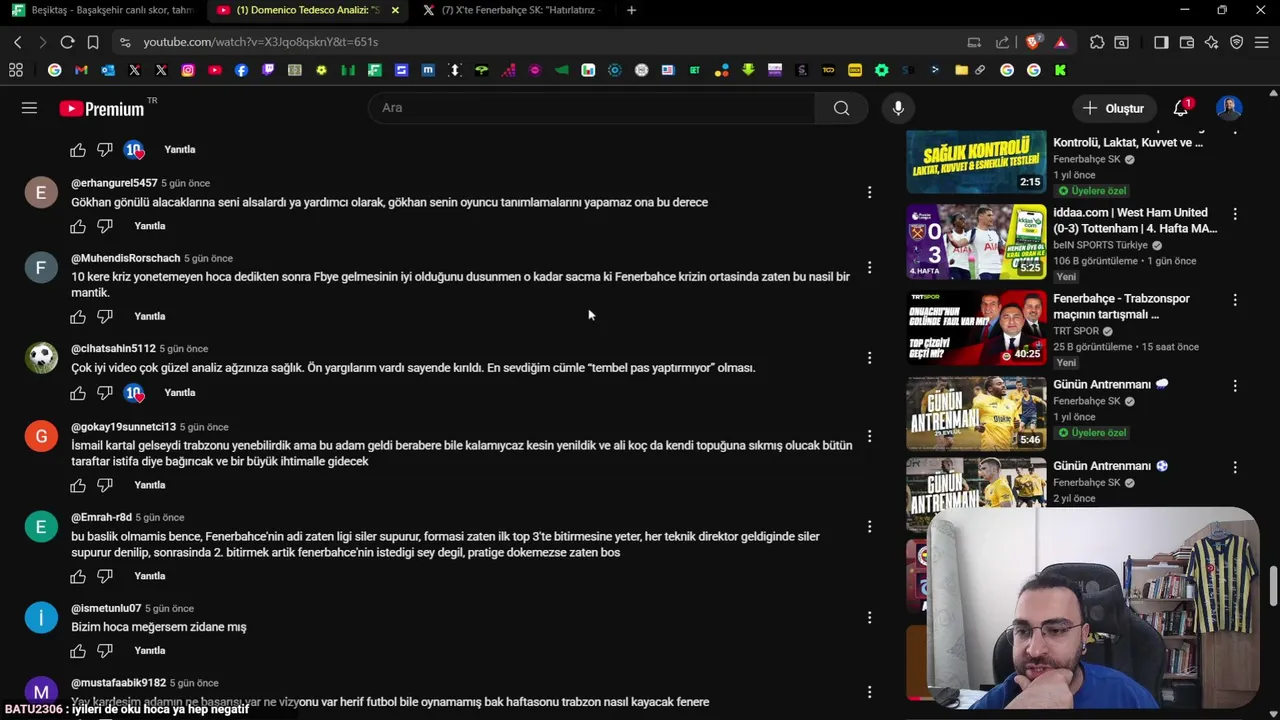Open the Brave Rewards triangle icon

[x=1061, y=42]
